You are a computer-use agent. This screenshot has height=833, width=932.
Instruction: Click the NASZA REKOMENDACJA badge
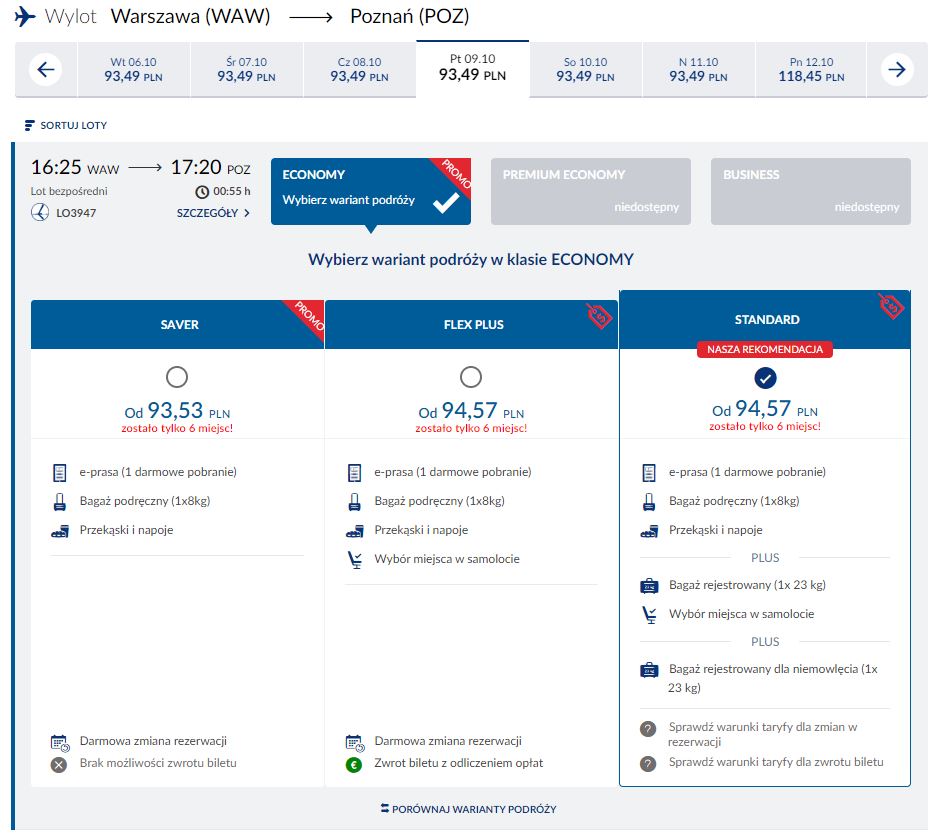[x=765, y=349]
